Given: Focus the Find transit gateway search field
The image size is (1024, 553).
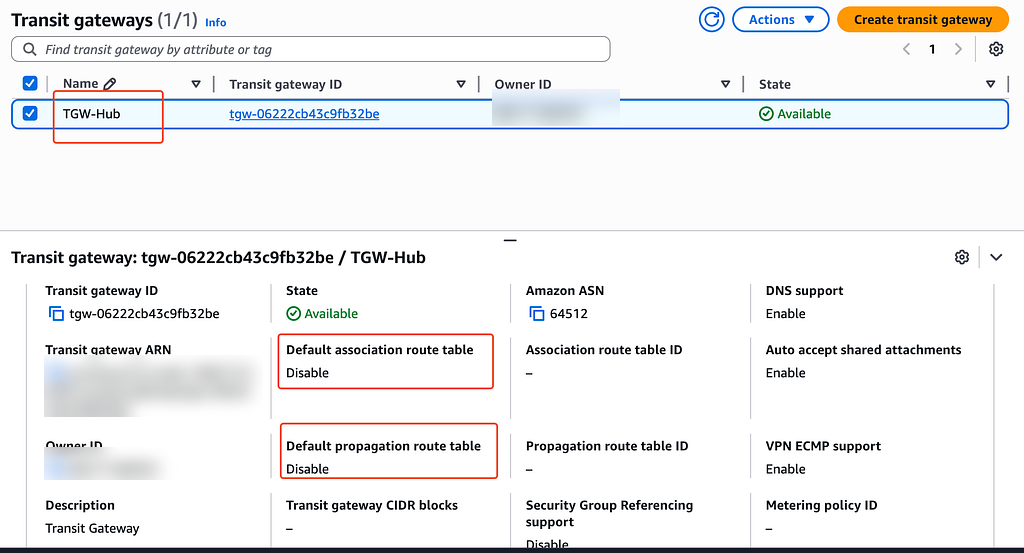Looking at the screenshot, I should [x=311, y=50].
